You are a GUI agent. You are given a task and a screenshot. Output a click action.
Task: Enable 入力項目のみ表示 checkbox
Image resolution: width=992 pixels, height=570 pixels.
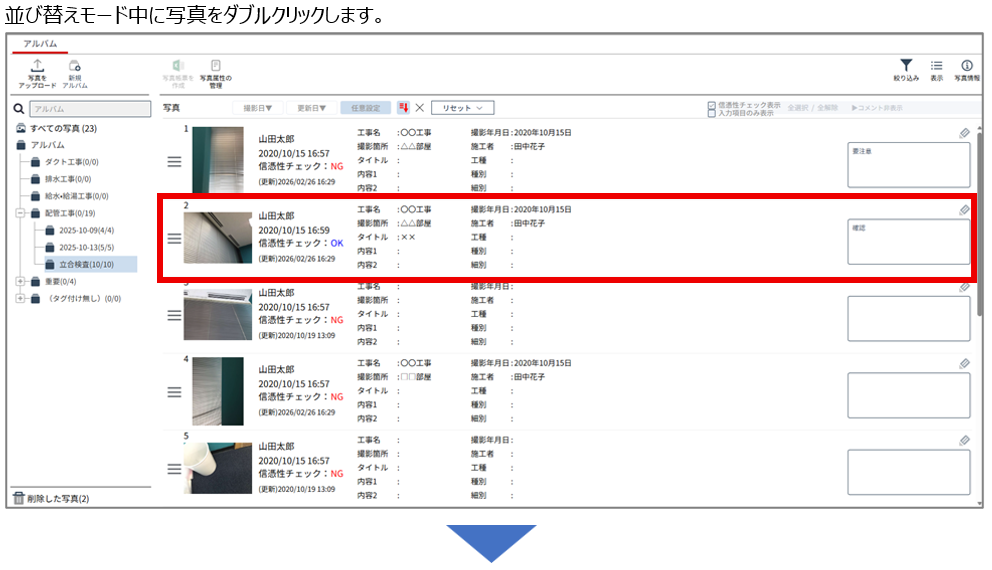pos(711,113)
